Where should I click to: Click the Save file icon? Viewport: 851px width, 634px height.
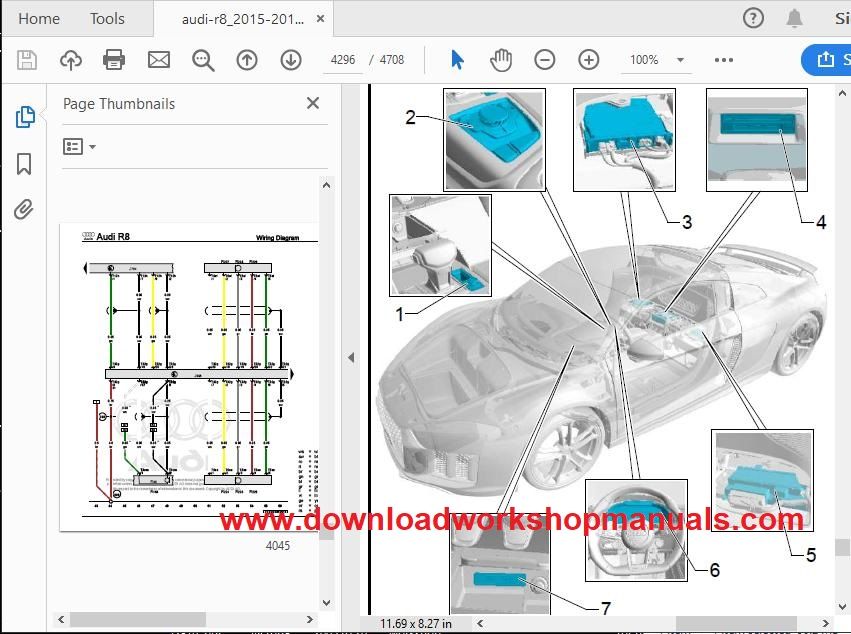click(27, 60)
